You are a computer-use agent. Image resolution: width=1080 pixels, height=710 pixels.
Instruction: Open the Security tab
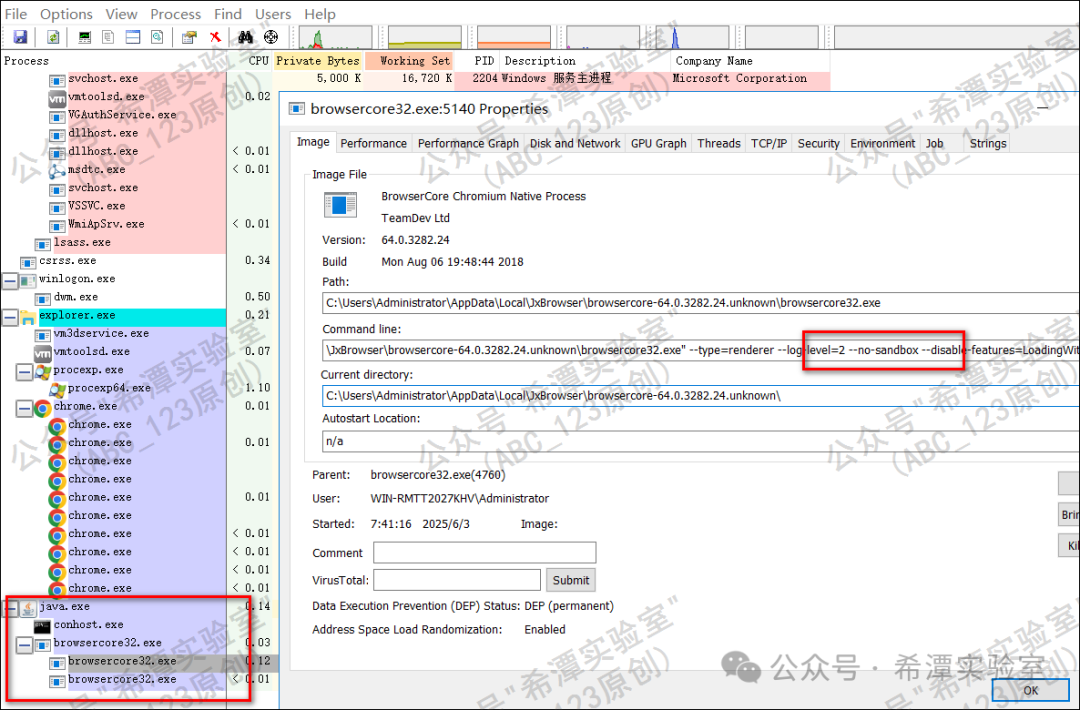(x=818, y=143)
